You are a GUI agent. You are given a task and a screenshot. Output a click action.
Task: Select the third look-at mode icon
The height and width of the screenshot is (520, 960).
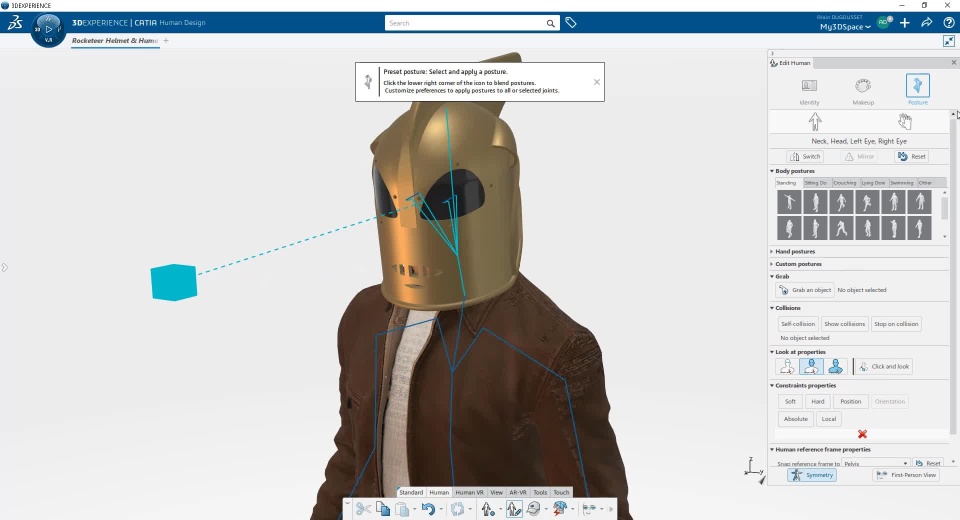836,366
